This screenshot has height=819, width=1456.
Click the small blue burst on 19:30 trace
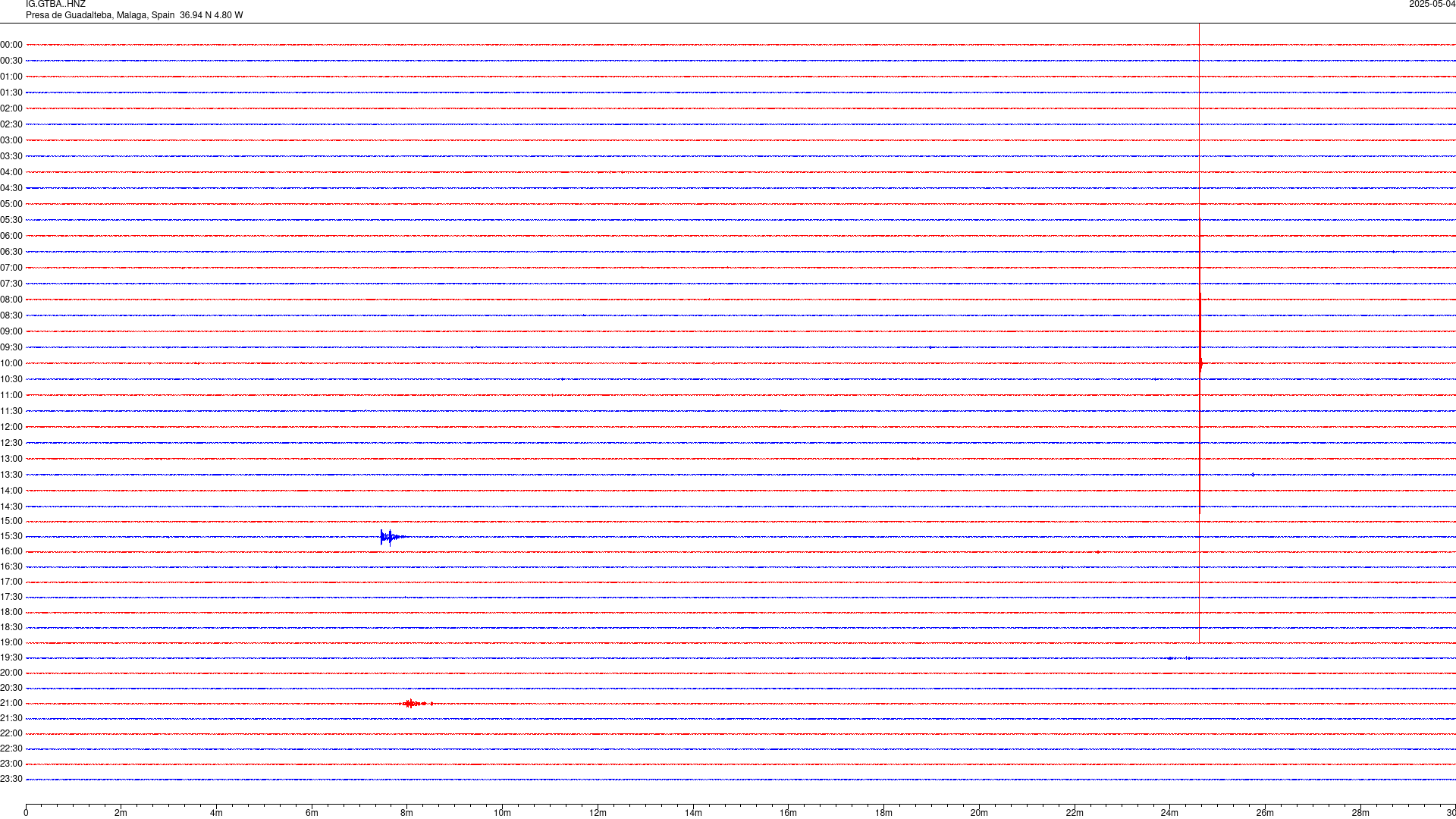pos(1179,658)
